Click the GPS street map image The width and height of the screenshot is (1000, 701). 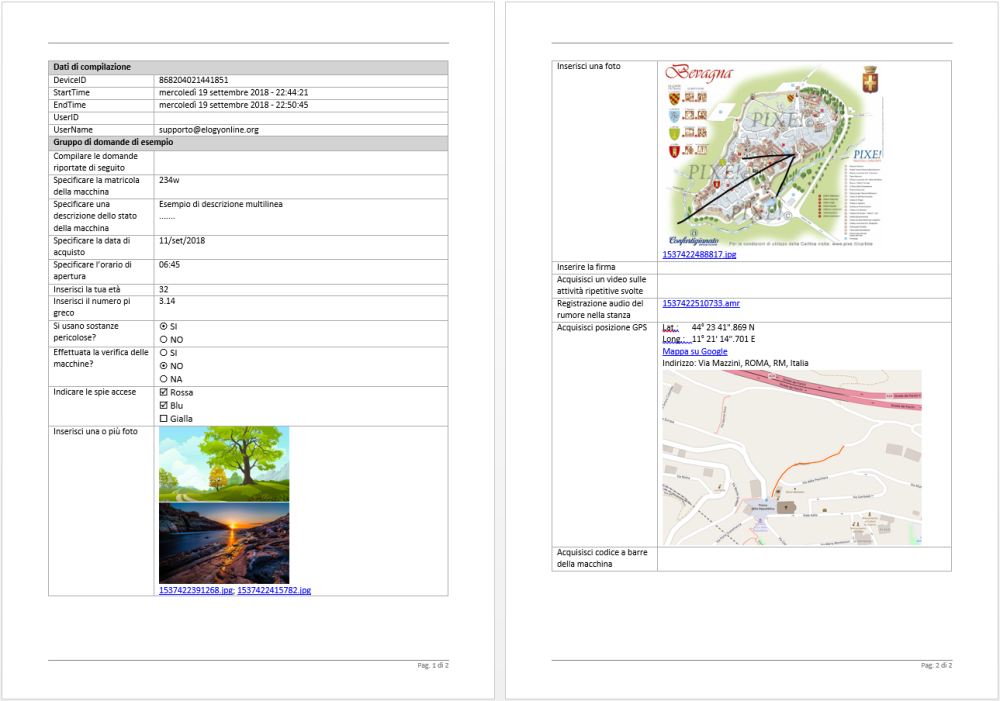pos(792,457)
